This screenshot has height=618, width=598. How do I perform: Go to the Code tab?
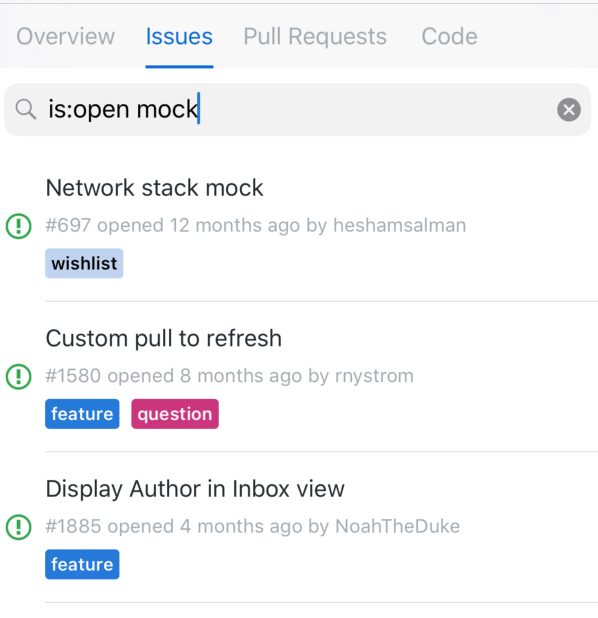pyautogui.click(x=449, y=37)
